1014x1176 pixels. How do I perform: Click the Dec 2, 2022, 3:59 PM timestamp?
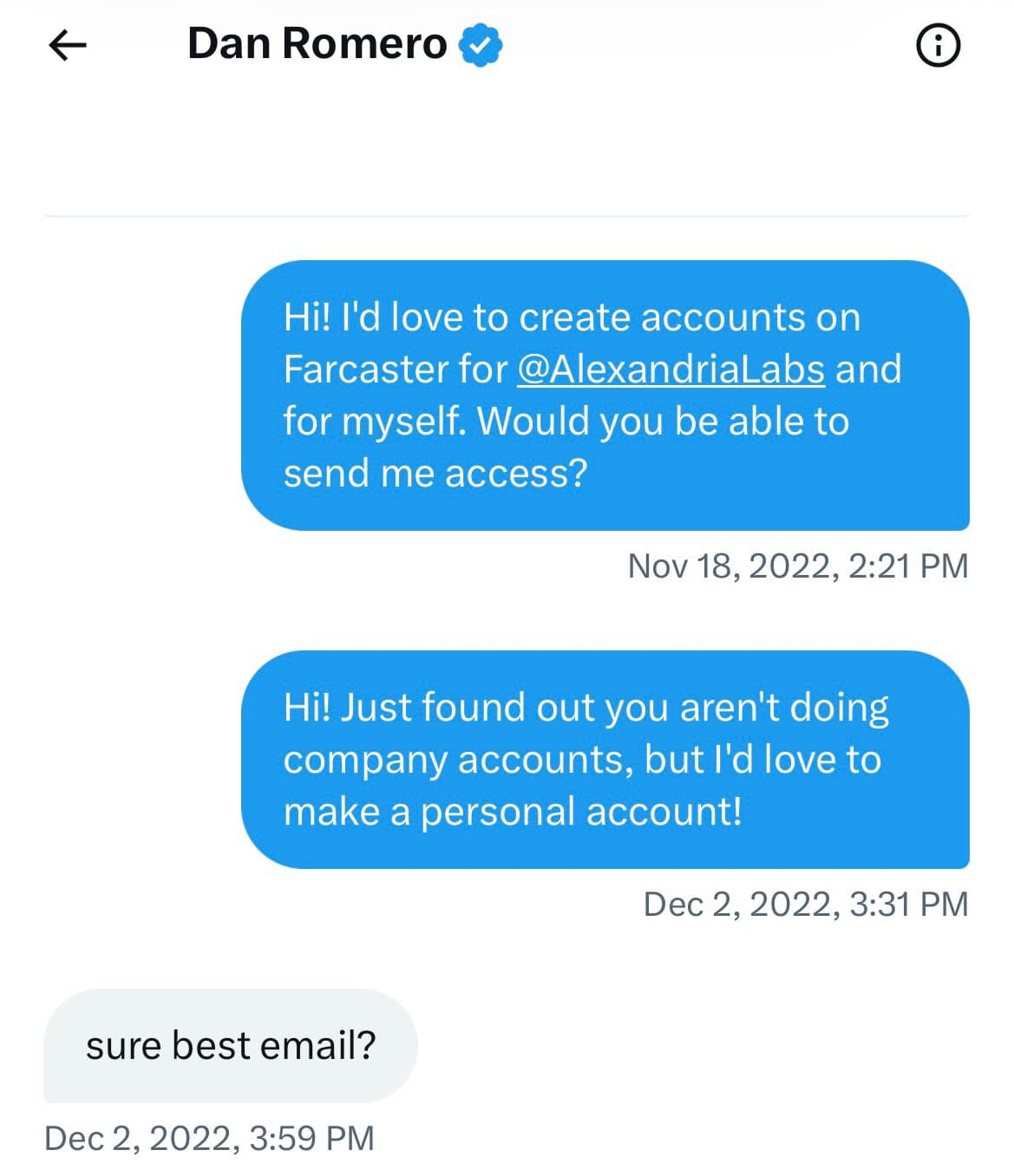tap(209, 1139)
